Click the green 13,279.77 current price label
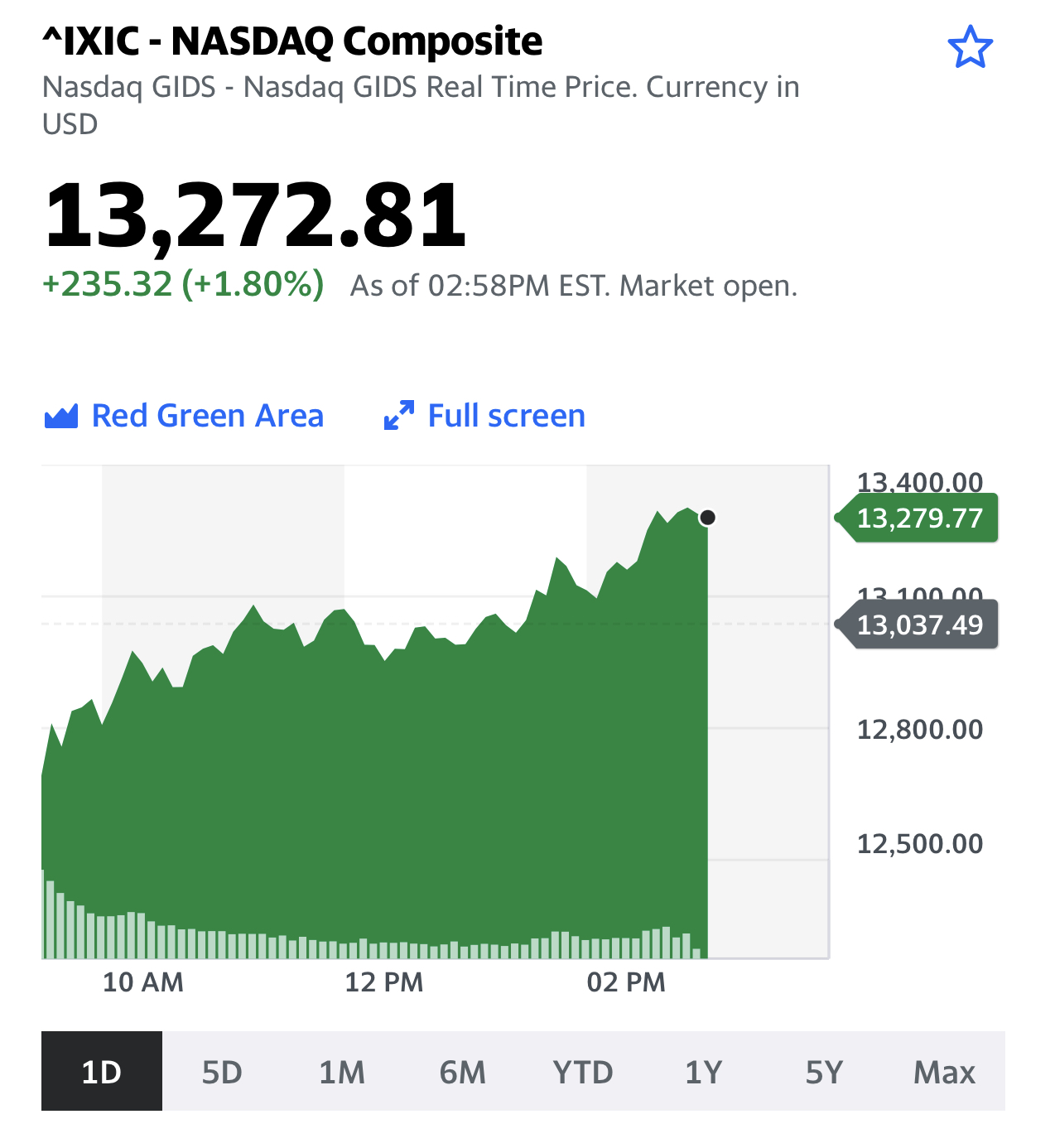Image resolution: width=1055 pixels, height=1148 pixels. pyautogui.click(x=918, y=519)
